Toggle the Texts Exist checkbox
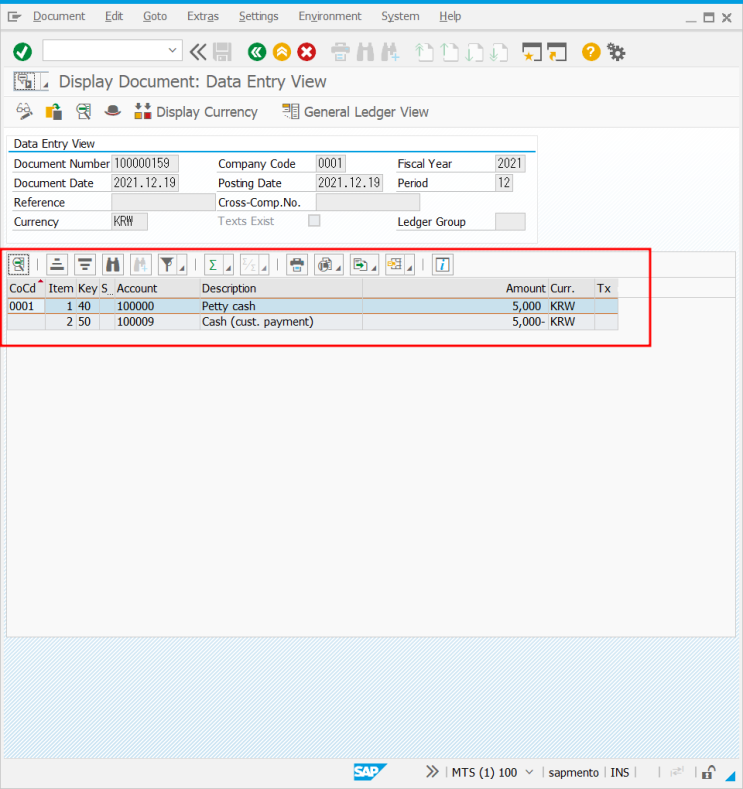 pyautogui.click(x=314, y=221)
